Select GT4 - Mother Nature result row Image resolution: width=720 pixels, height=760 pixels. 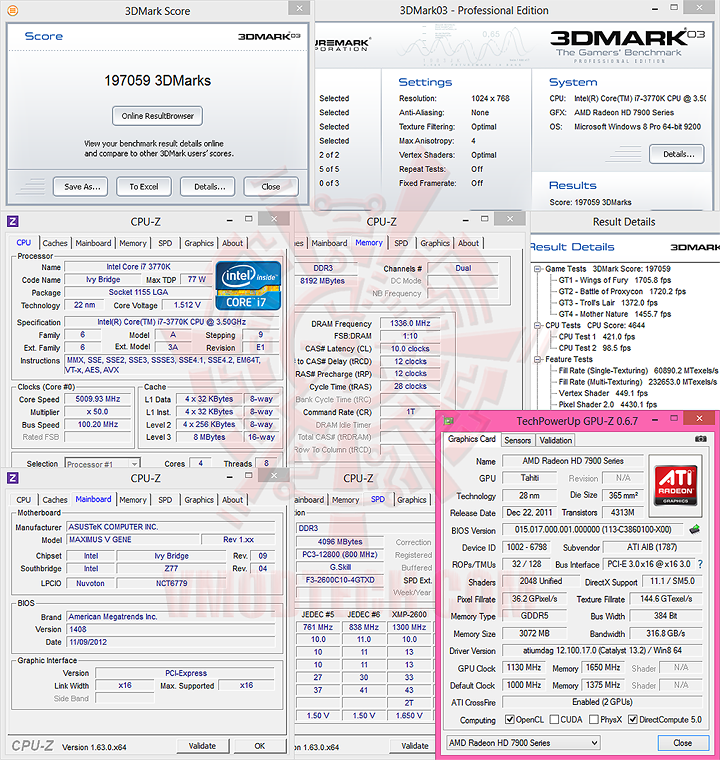click(615, 314)
